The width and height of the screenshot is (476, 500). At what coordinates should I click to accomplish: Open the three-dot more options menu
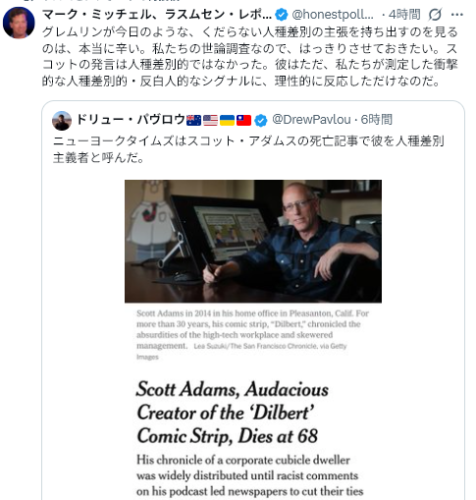(457, 15)
